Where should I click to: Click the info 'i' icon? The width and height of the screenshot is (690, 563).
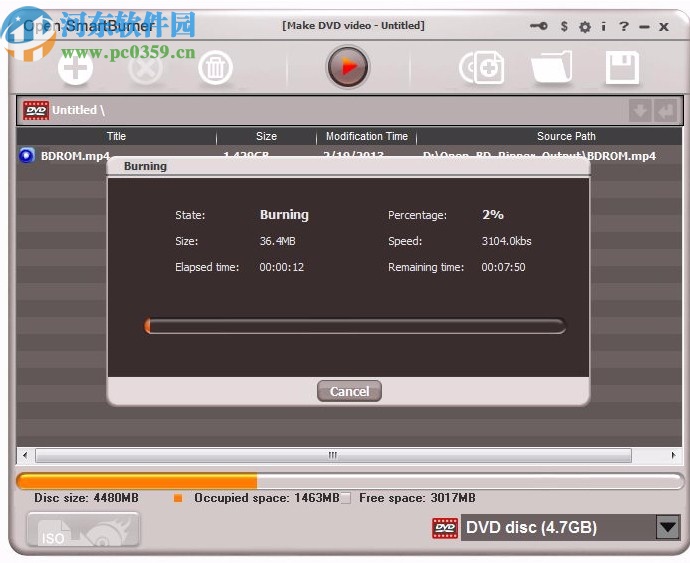point(604,26)
